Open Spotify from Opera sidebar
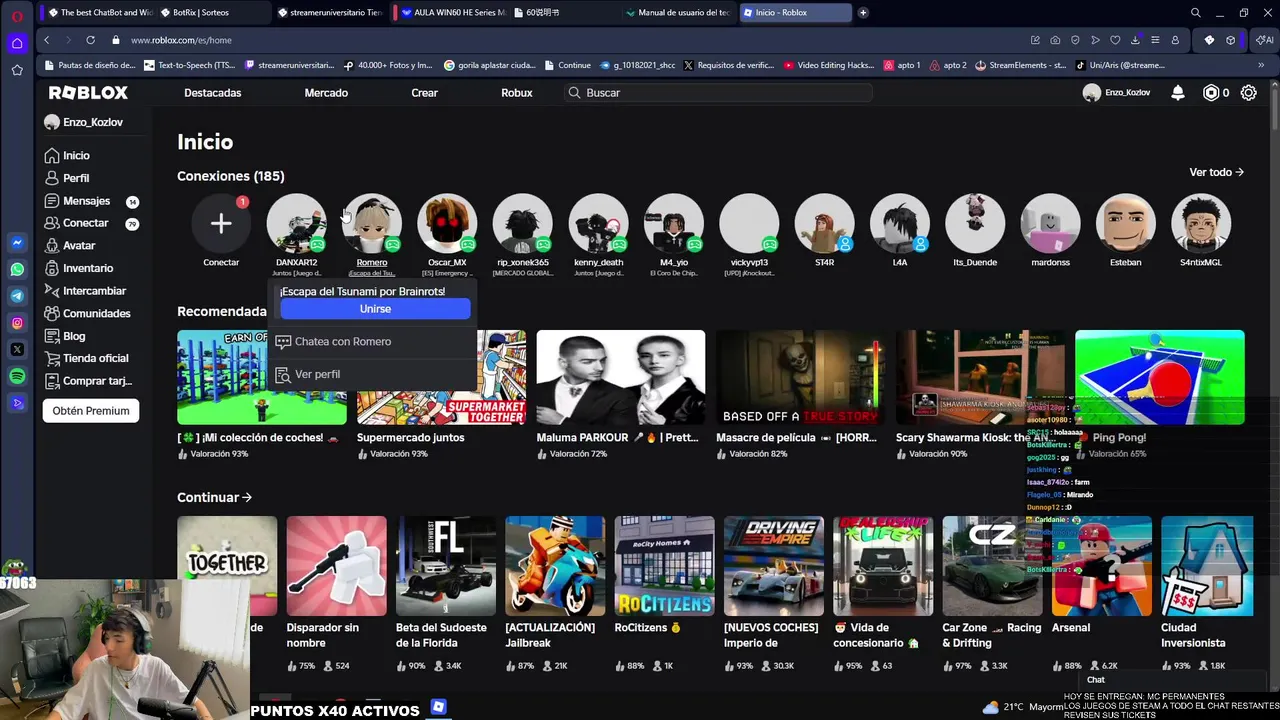Image resolution: width=1280 pixels, height=720 pixels. [x=17, y=376]
